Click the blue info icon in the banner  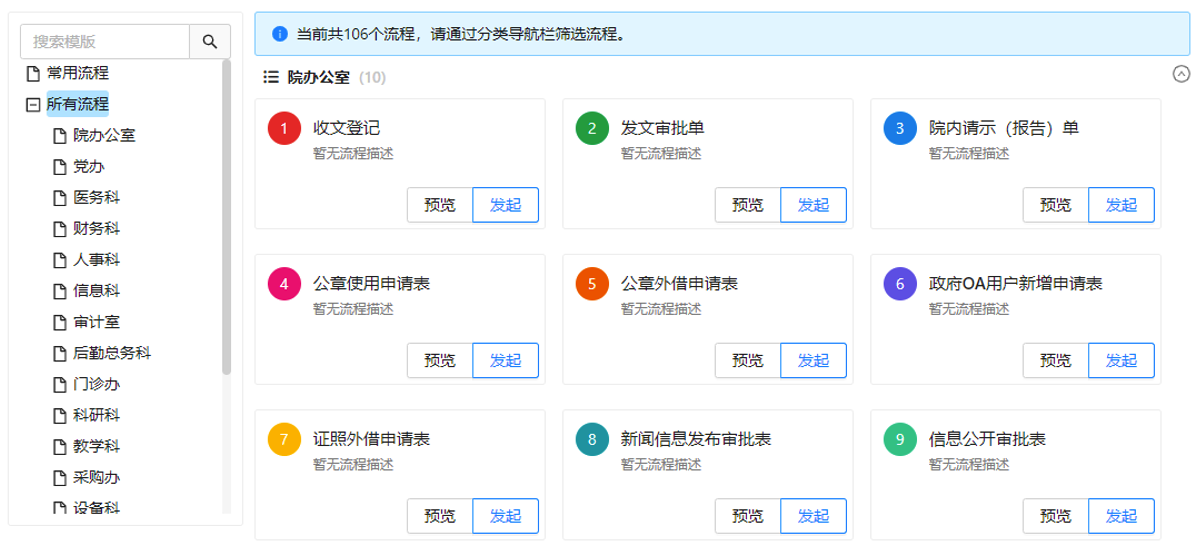(279, 34)
